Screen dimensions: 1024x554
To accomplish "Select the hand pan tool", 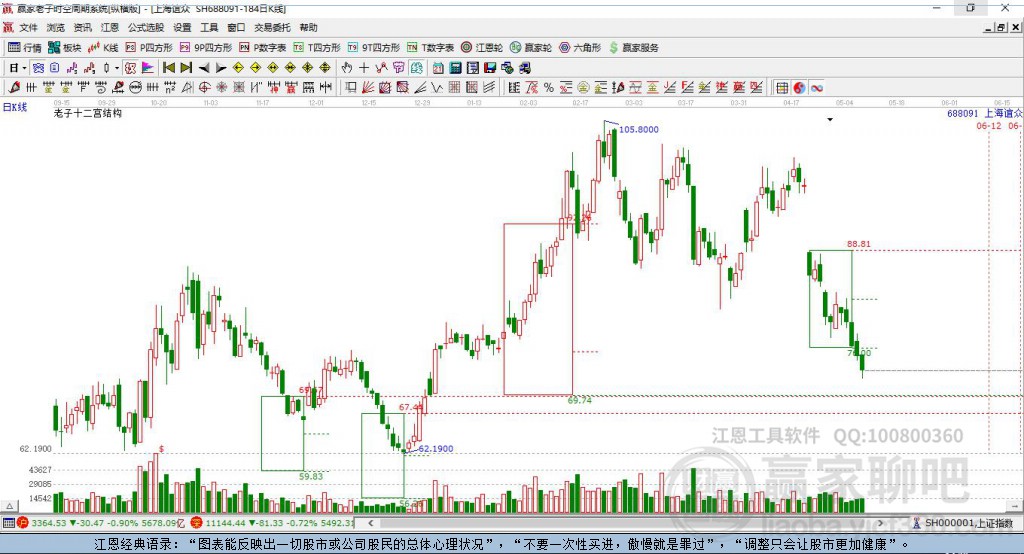I will (346, 68).
